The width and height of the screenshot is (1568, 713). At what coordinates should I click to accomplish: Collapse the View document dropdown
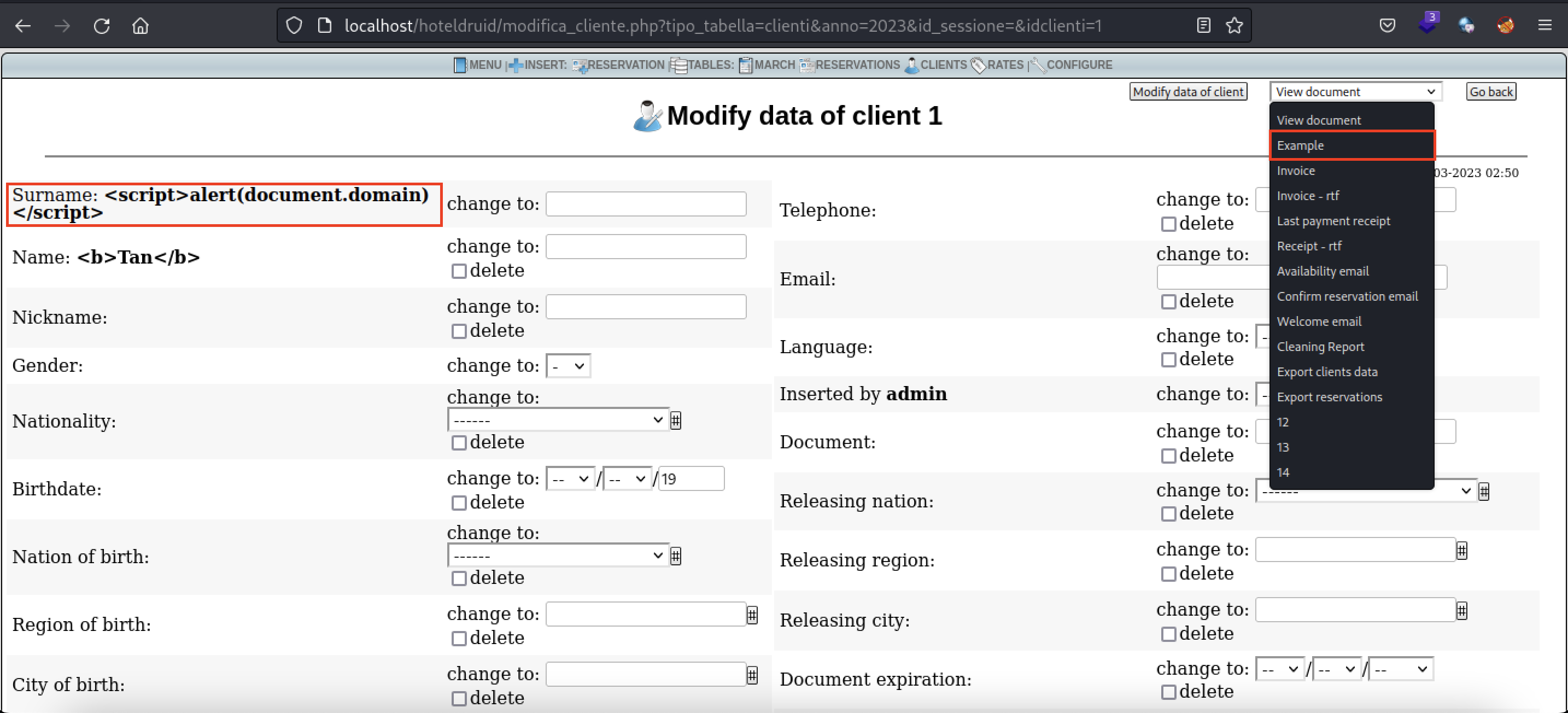pyautogui.click(x=1355, y=92)
